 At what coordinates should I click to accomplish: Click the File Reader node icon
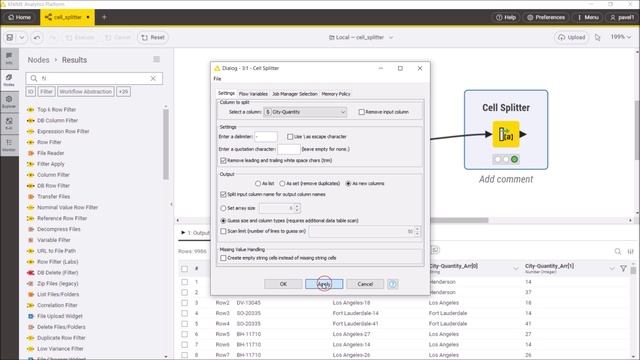pyautogui.click(x=30, y=153)
